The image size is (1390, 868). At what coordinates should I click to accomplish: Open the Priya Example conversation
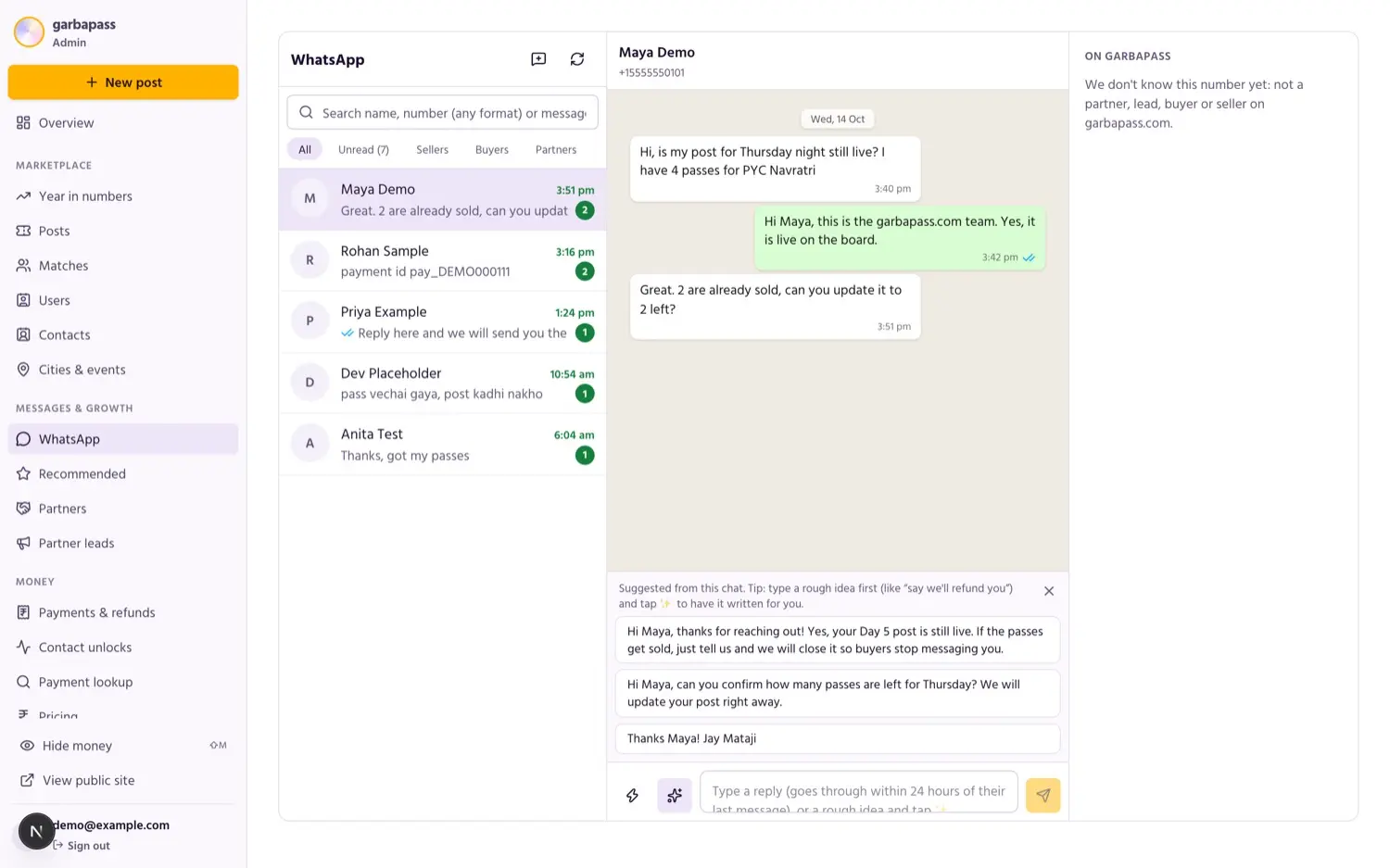443,322
